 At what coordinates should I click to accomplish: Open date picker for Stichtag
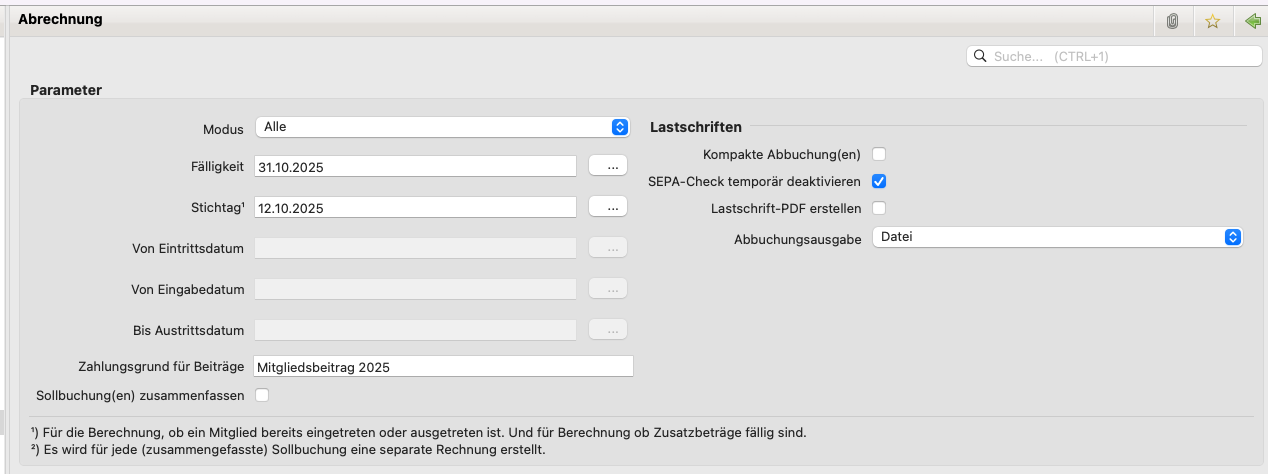pyautogui.click(x=608, y=207)
